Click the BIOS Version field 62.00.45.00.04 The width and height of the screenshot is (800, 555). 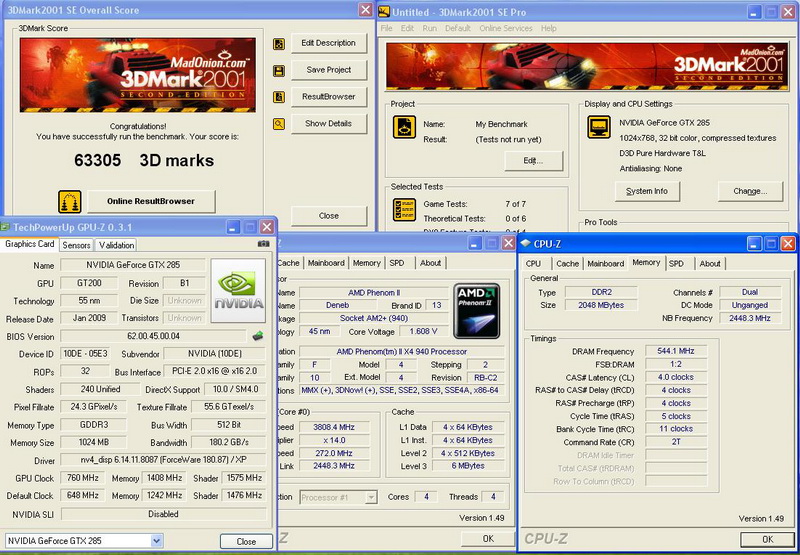point(153,337)
